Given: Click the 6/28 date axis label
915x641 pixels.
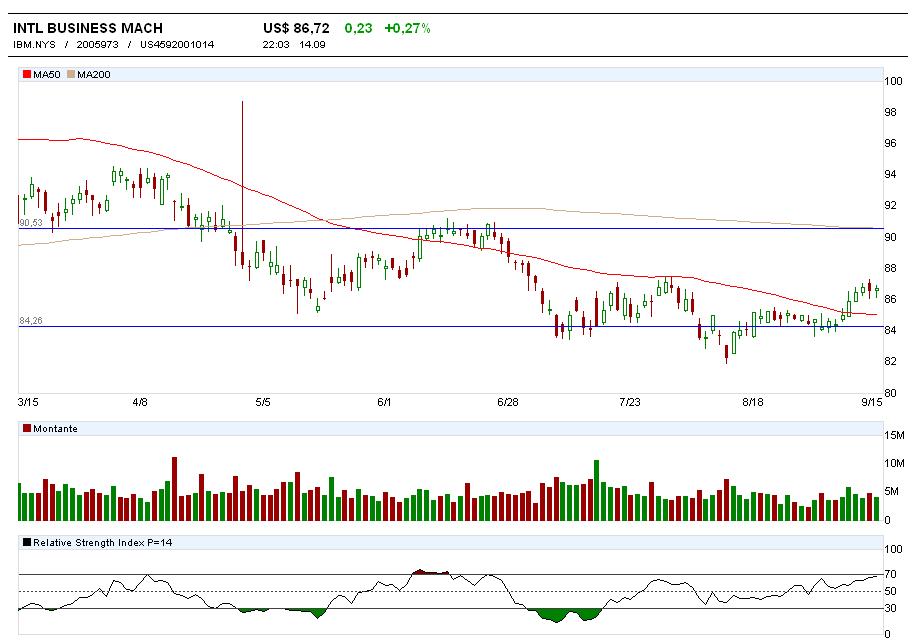Looking at the screenshot, I should click(x=508, y=402).
